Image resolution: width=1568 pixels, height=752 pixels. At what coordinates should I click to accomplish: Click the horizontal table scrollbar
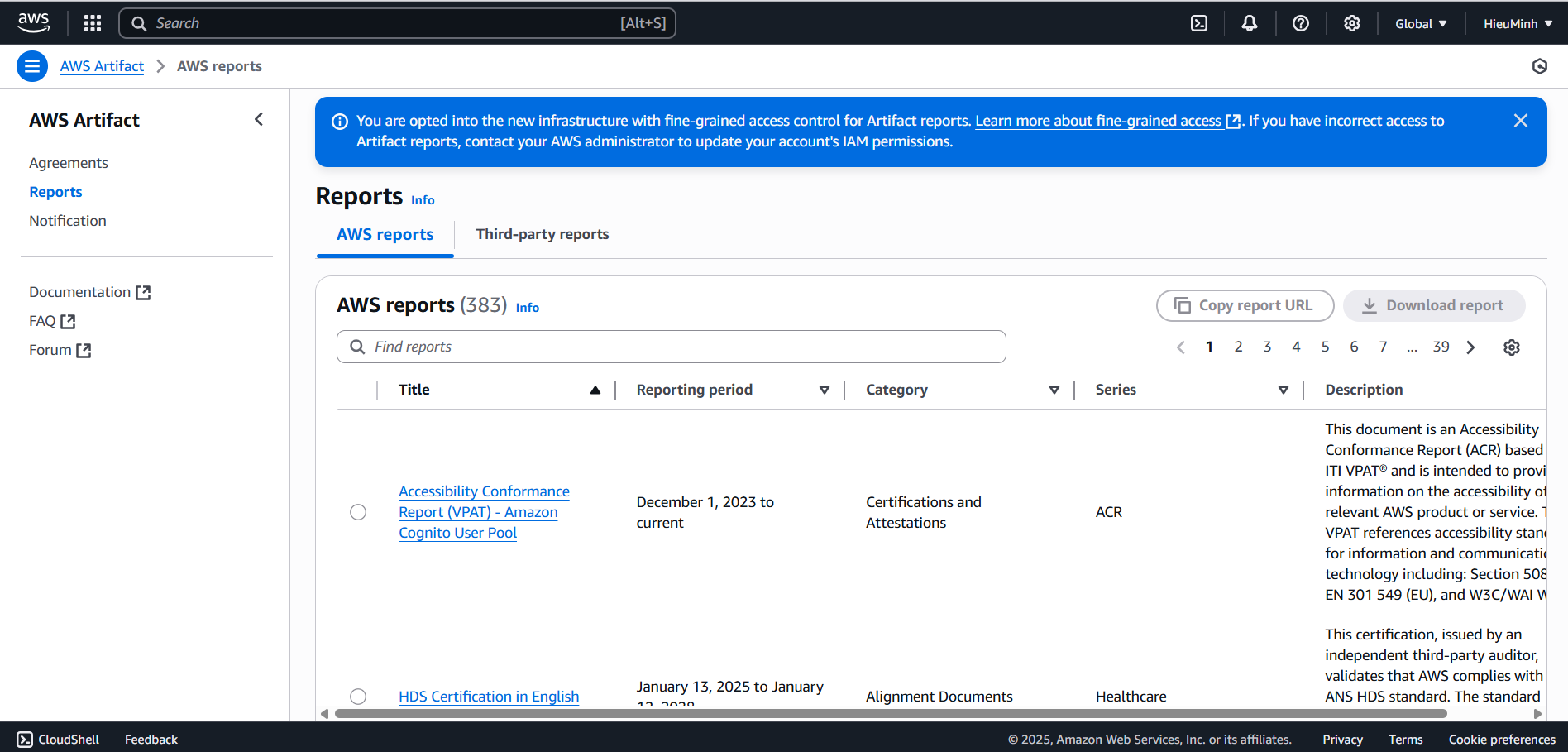coord(892,713)
